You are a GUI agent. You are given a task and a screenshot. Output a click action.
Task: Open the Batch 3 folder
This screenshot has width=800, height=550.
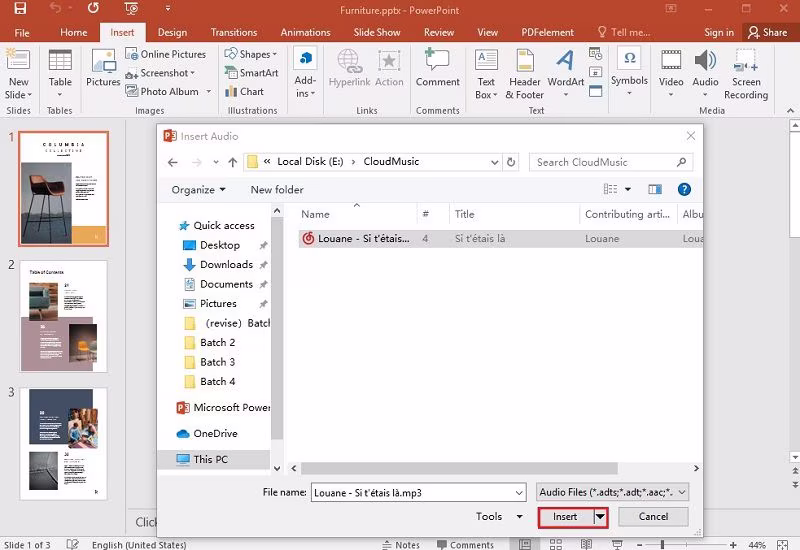tap(217, 362)
